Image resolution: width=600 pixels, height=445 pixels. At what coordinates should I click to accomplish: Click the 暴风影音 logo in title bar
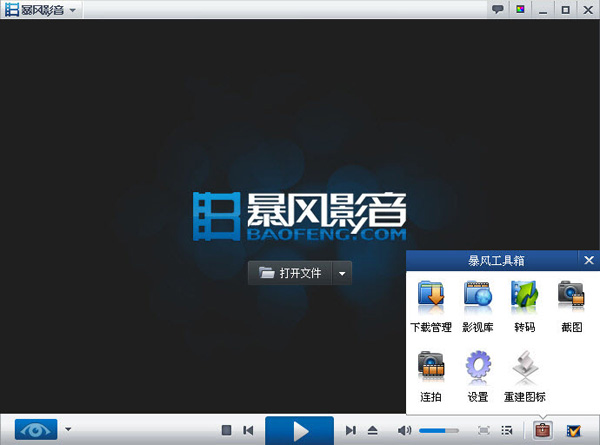pos(34,10)
